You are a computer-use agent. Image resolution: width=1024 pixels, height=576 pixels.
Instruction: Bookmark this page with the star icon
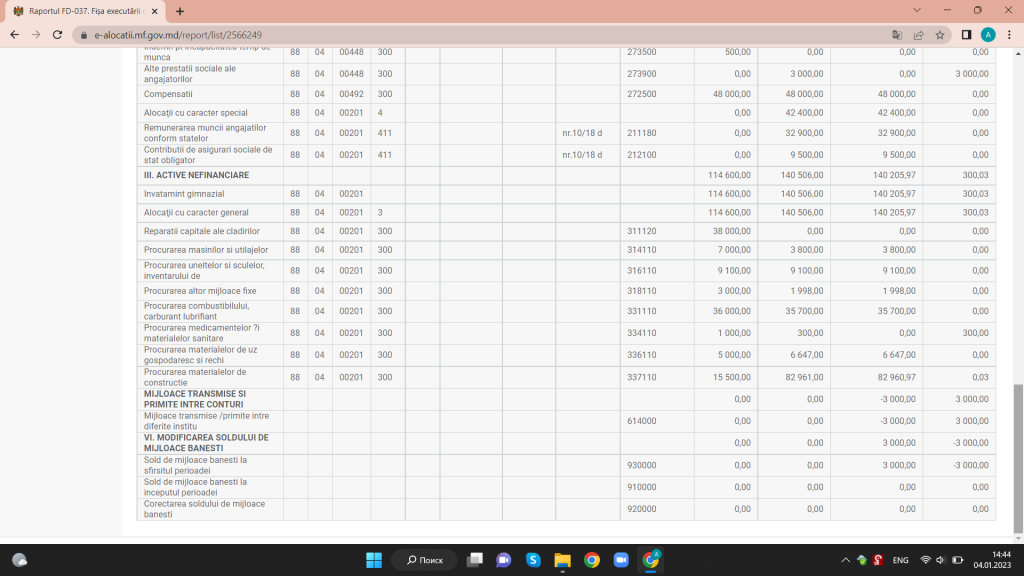(x=940, y=35)
